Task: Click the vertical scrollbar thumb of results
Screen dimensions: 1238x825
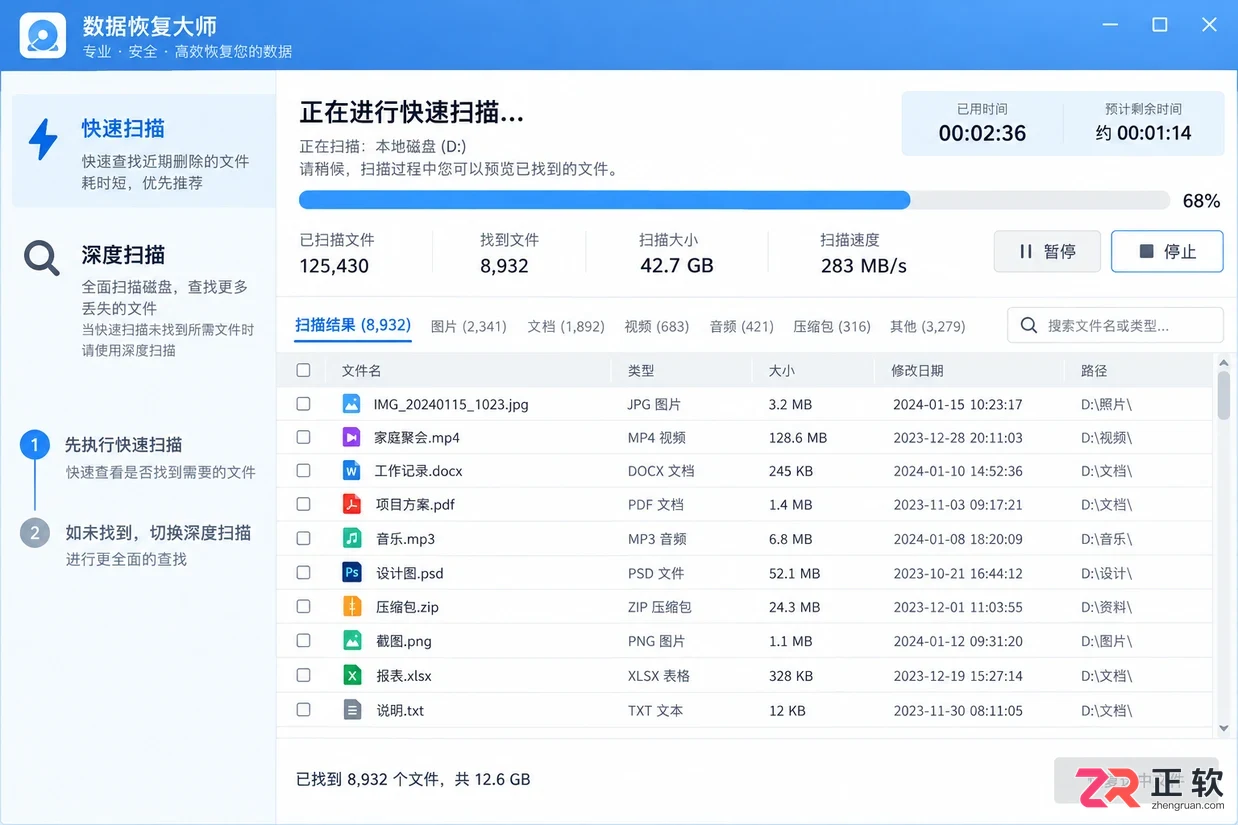Action: (1224, 394)
